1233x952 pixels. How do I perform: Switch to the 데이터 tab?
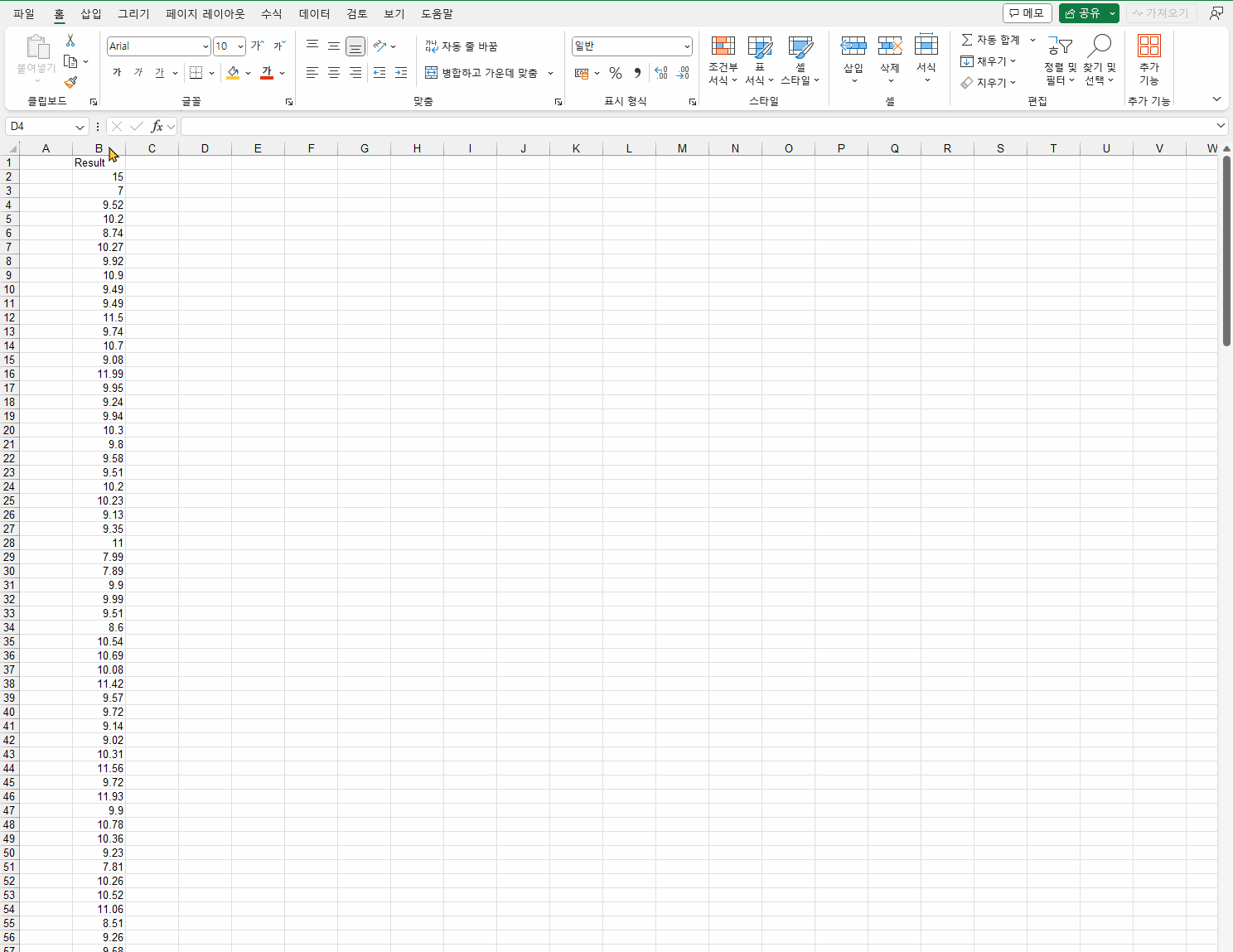coord(315,14)
